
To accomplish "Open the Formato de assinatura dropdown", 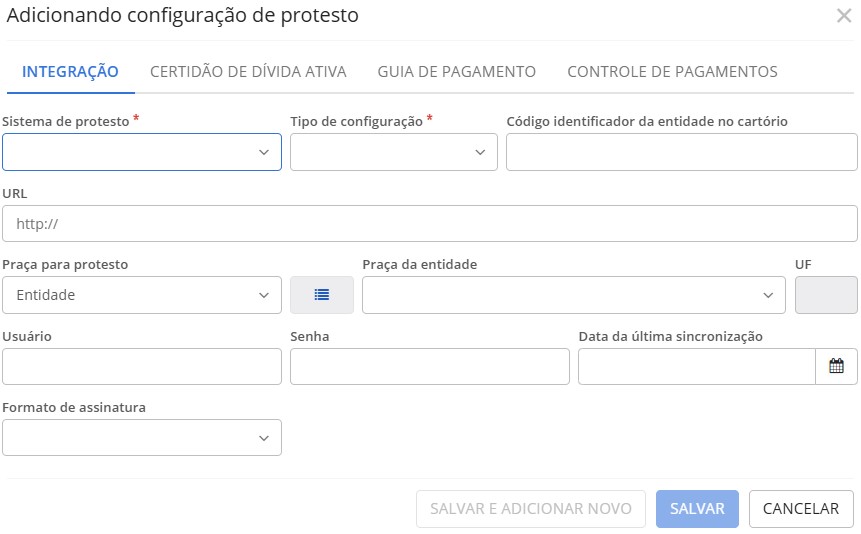I will (142, 437).
